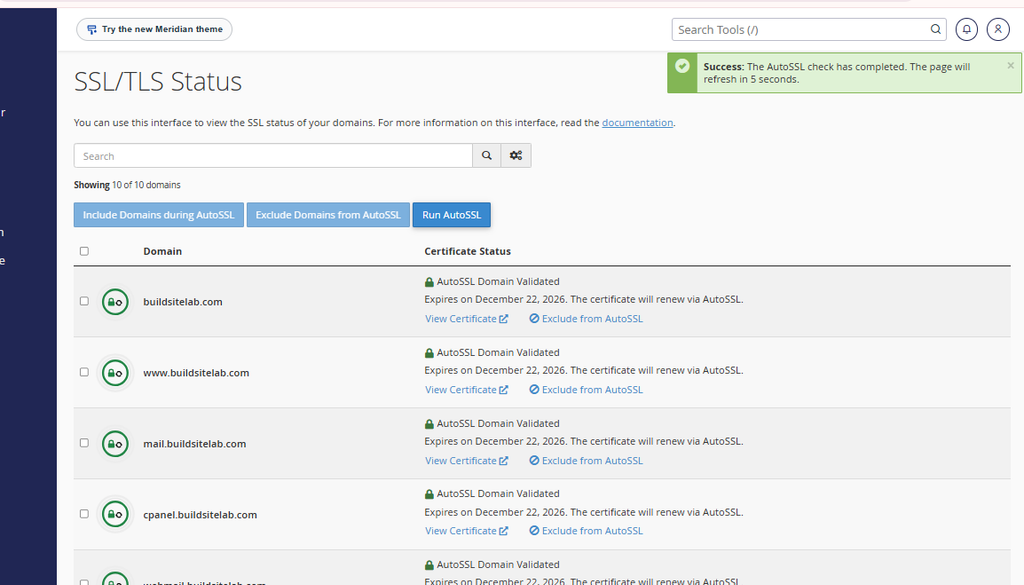Click the cpanel.buildsitelab.com domain name

coord(200,514)
